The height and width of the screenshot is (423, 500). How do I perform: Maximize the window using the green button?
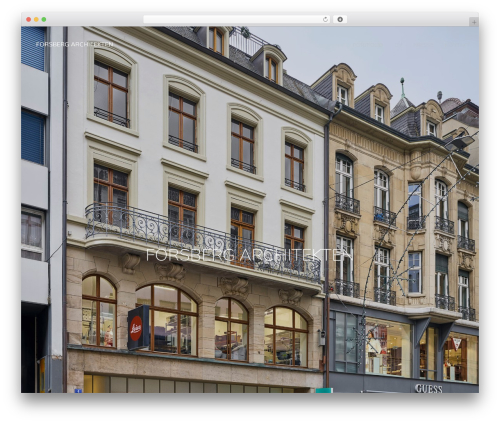44,19
